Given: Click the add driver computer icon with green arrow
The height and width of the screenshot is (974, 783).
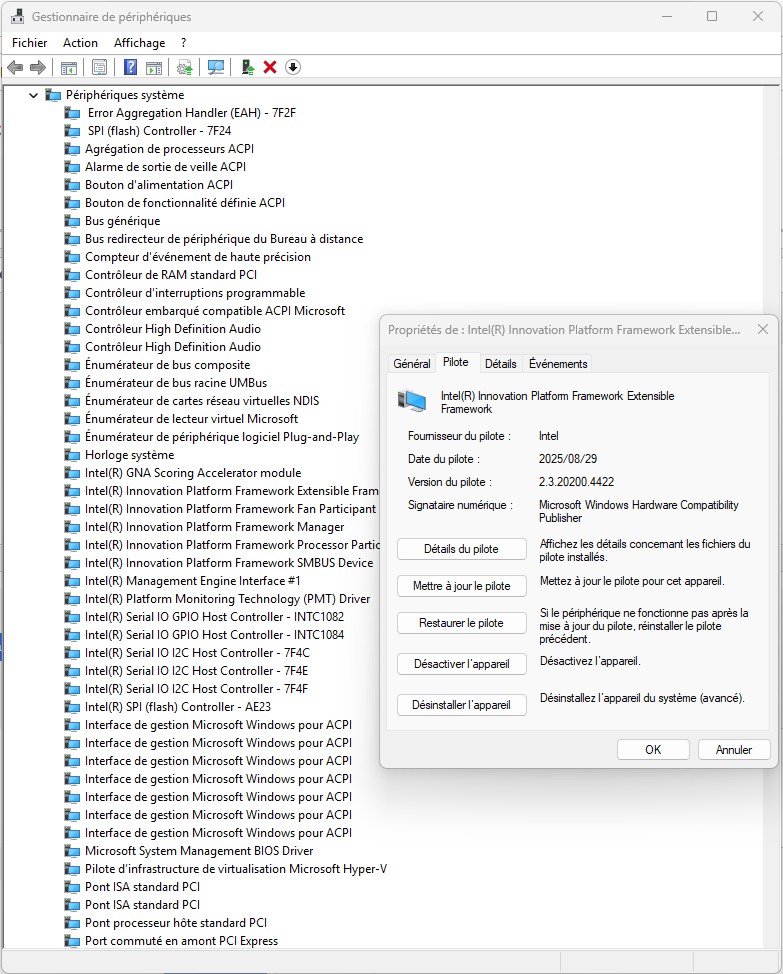Looking at the screenshot, I should [248, 67].
